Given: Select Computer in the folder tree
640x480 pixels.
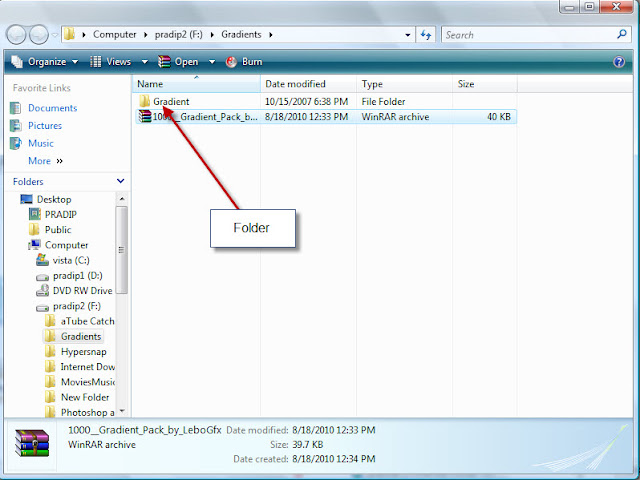Looking at the screenshot, I should click(x=67, y=245).
